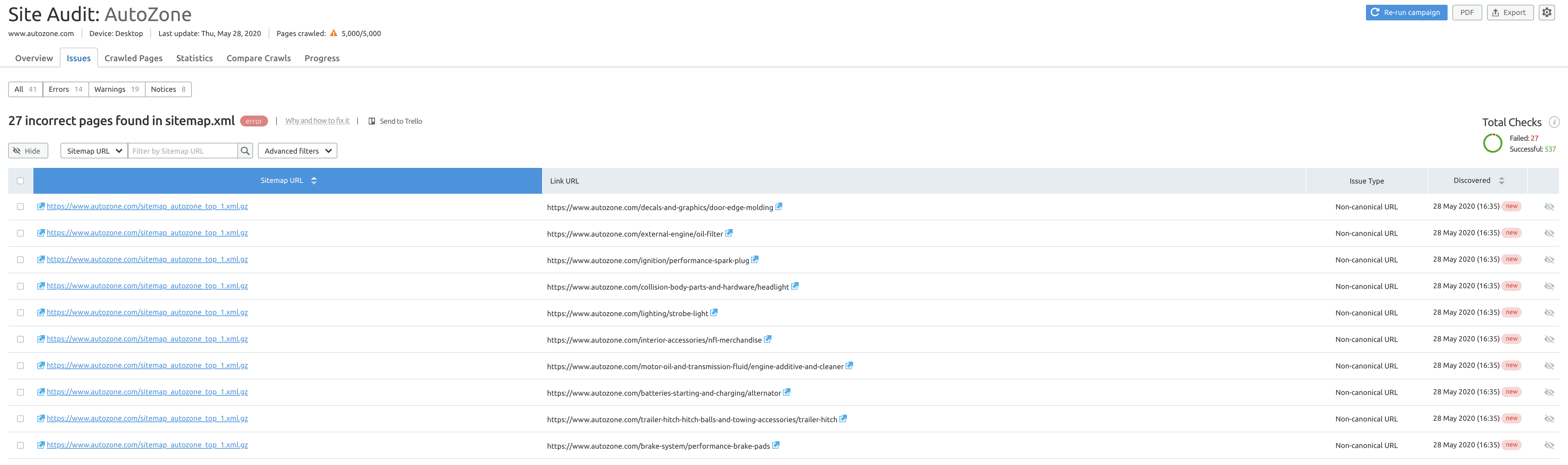The height and width of the screenshot is (465, 1568).
Task: Go to the Statistics tab
Action: 194,58
